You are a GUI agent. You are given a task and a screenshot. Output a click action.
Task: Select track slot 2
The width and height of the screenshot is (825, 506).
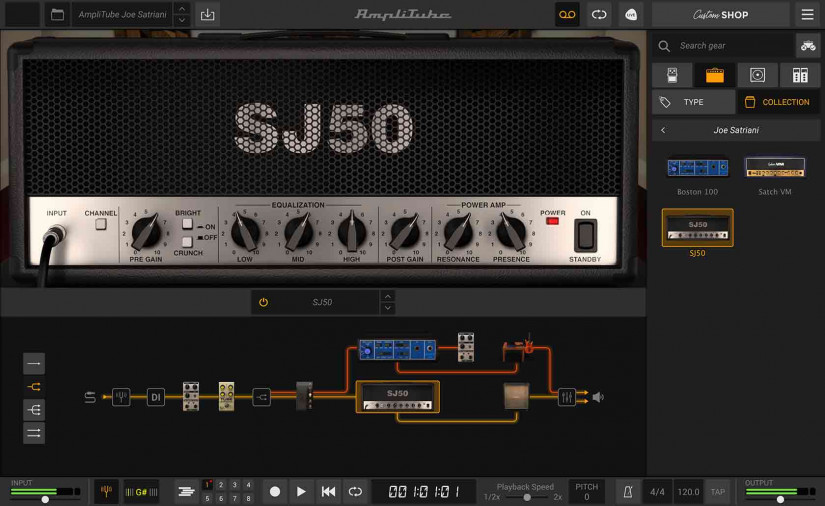pos(221,485)
